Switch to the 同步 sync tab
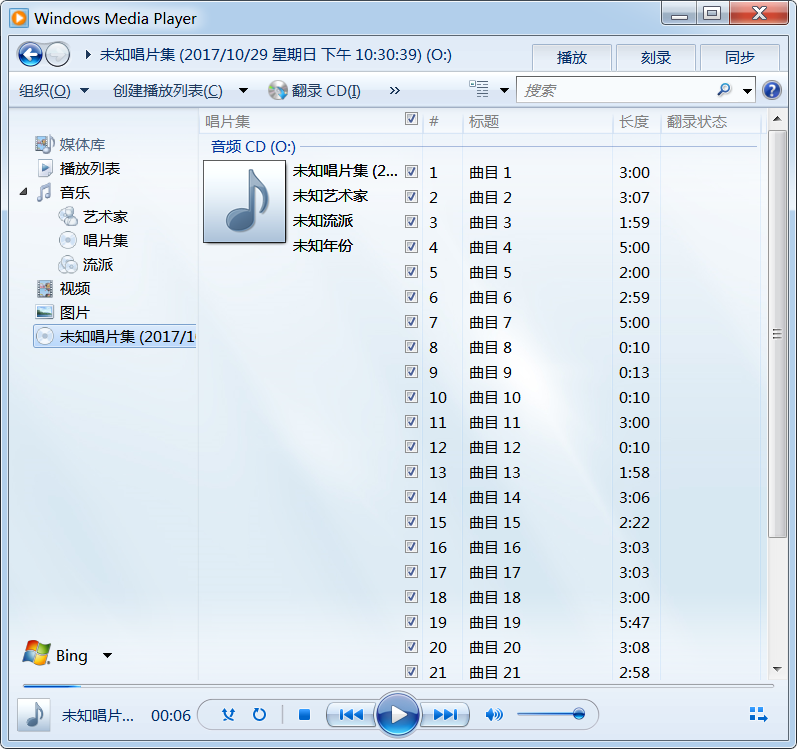The height and width of the screenshot is (749, 797). tap(740, 57)
